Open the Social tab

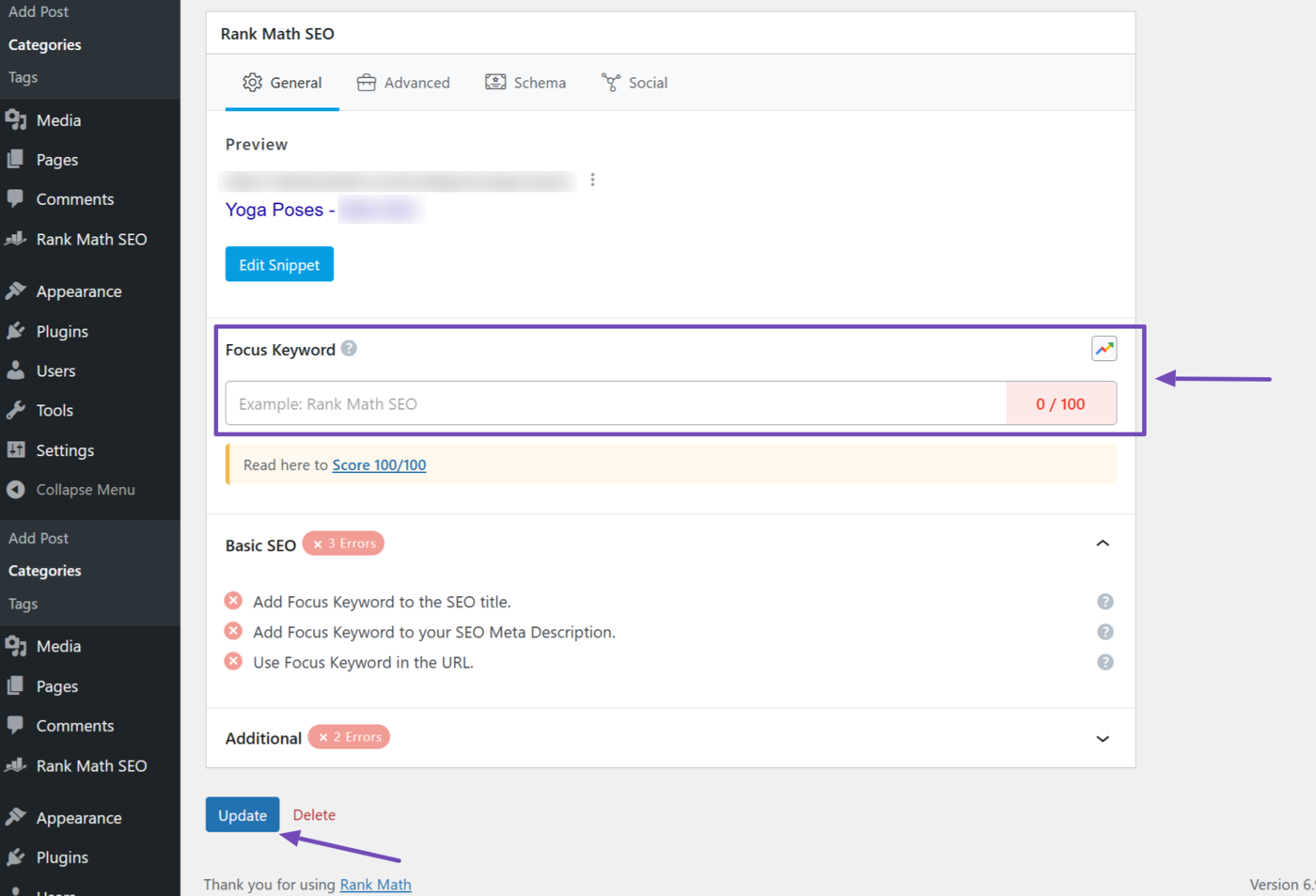tap(634, 83)
